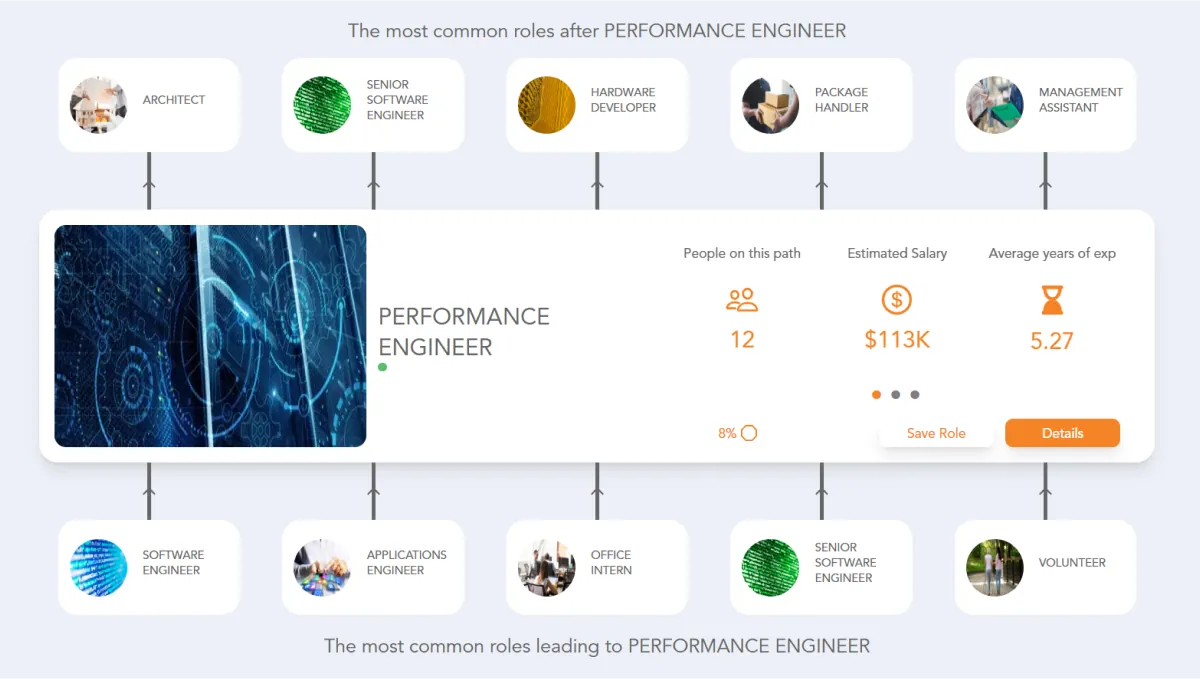
Task: Click the estimated salary dollar icon
Action: pyautogui.click(x=897, y=299)
